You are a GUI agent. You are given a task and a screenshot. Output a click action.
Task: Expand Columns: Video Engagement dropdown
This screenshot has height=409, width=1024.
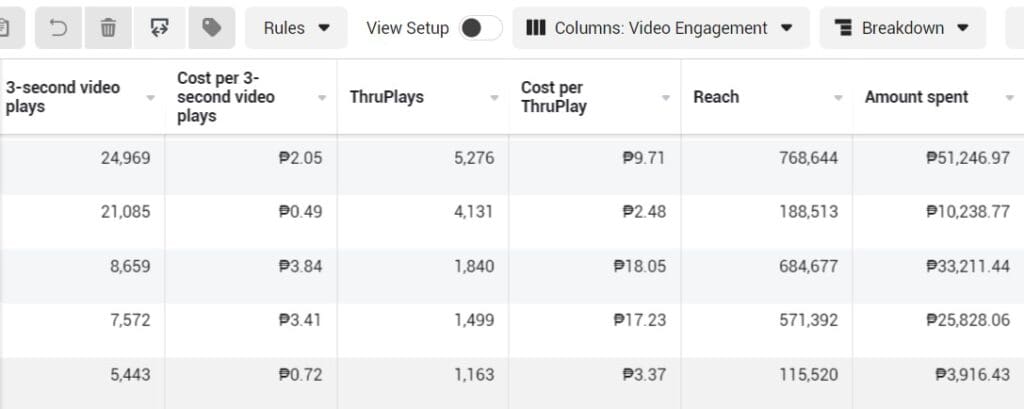660,28
